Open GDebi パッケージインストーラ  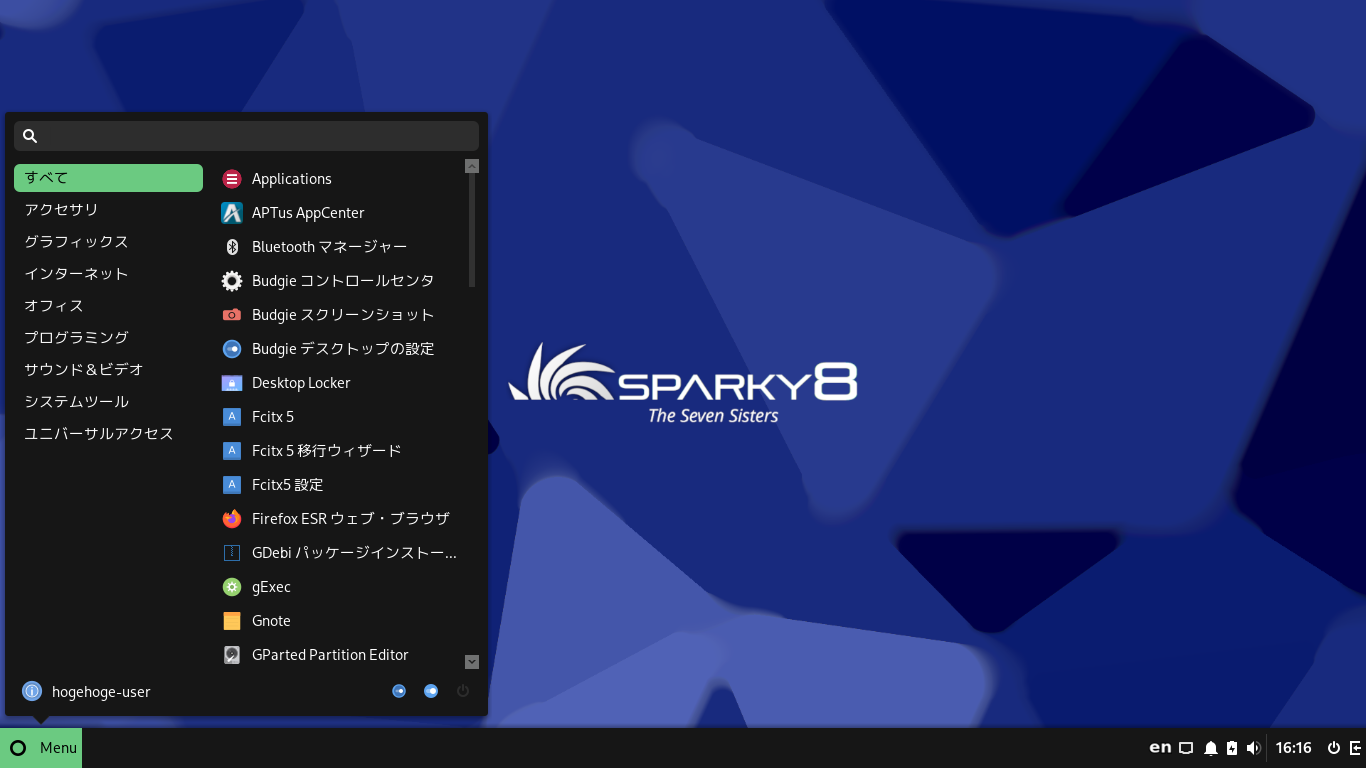pos(338,553)
